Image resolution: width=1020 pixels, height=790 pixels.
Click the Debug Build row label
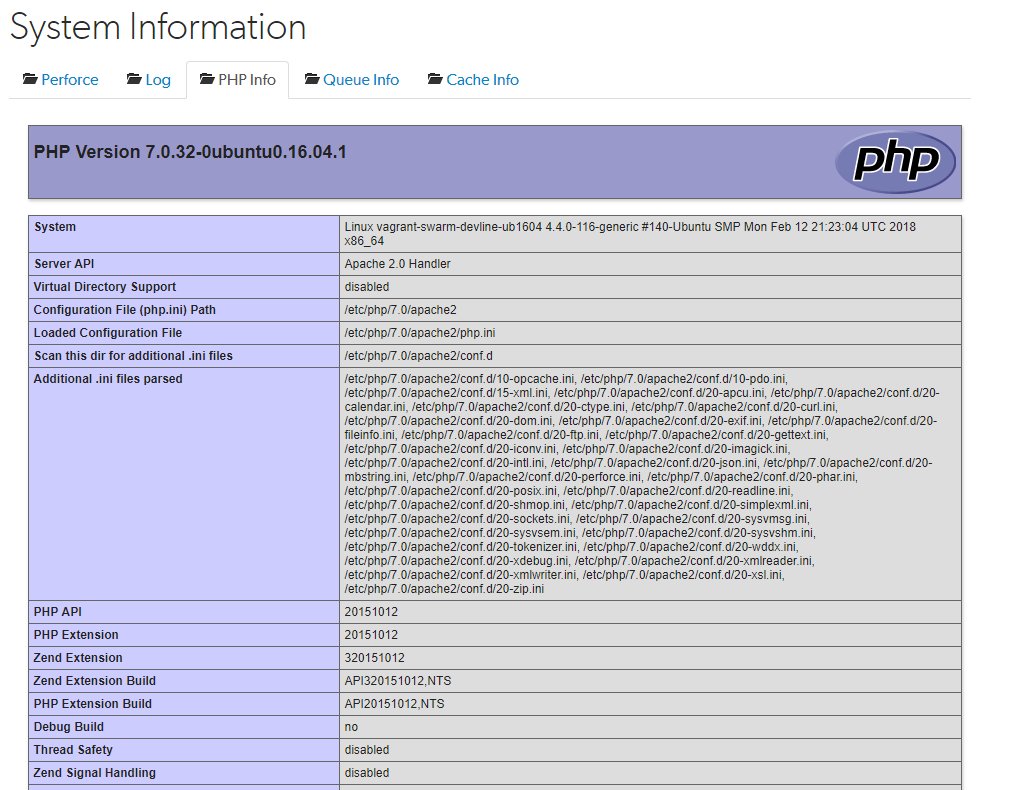coord(67,727)
